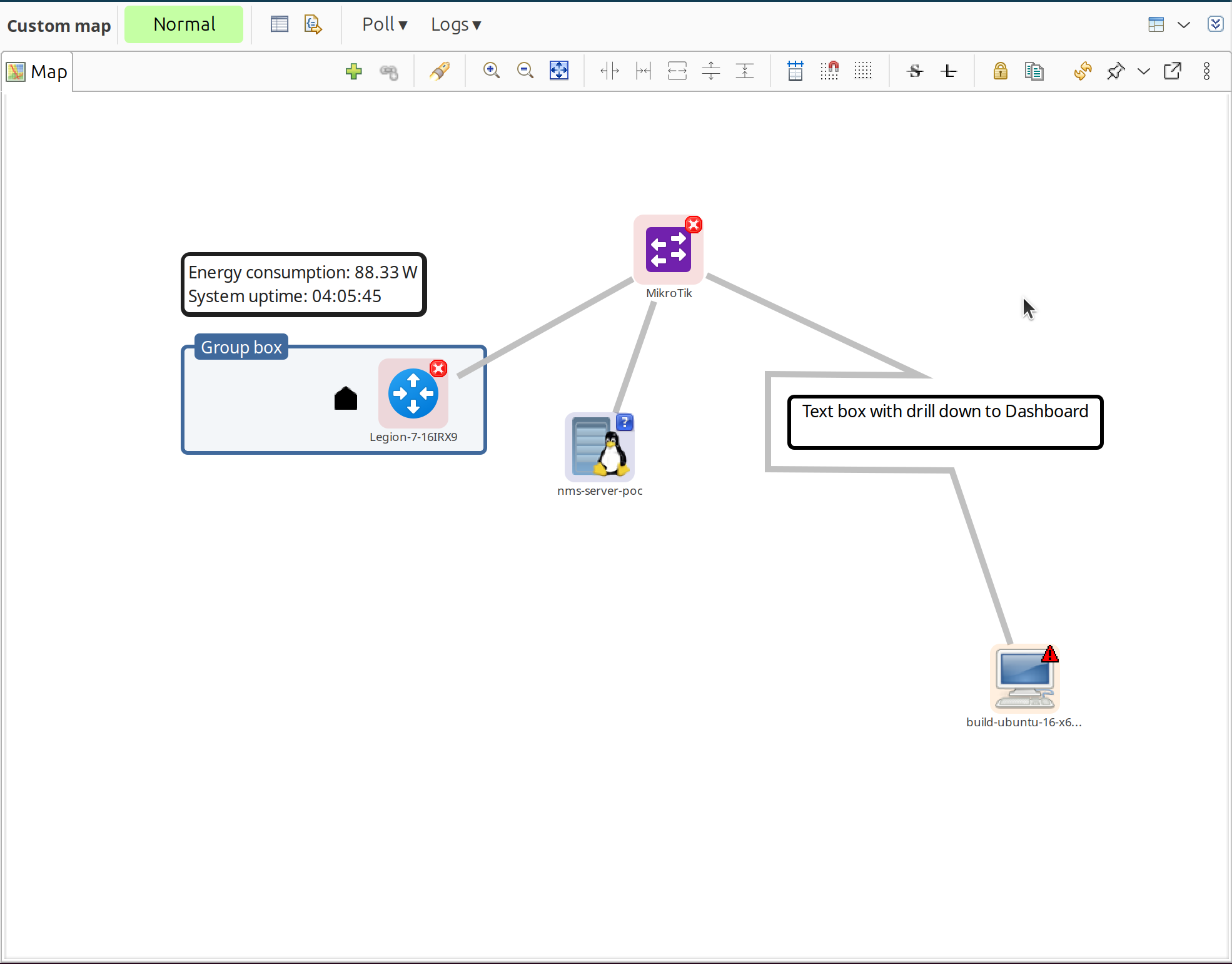The image size is (1232, 964).
Task: Toggle edit lock on the map
Action: [999, 71]
